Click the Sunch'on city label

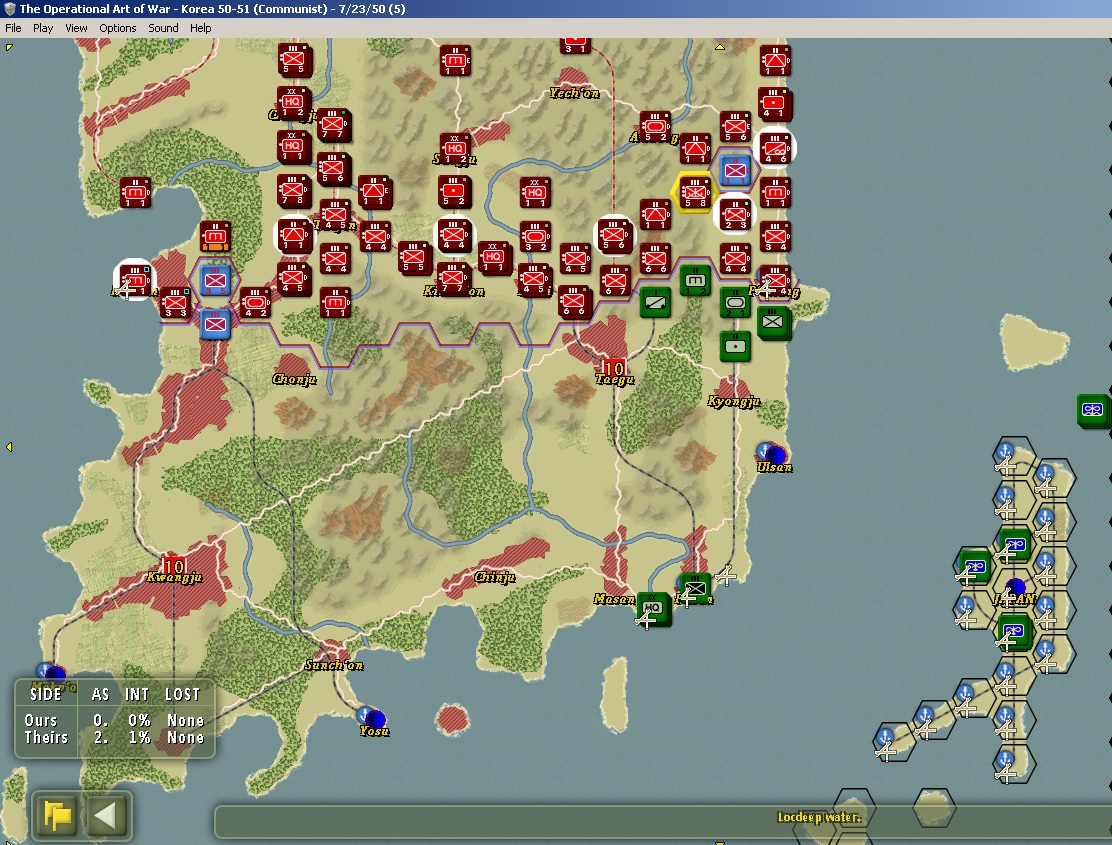pyautogui.click(x=334, y=664)
